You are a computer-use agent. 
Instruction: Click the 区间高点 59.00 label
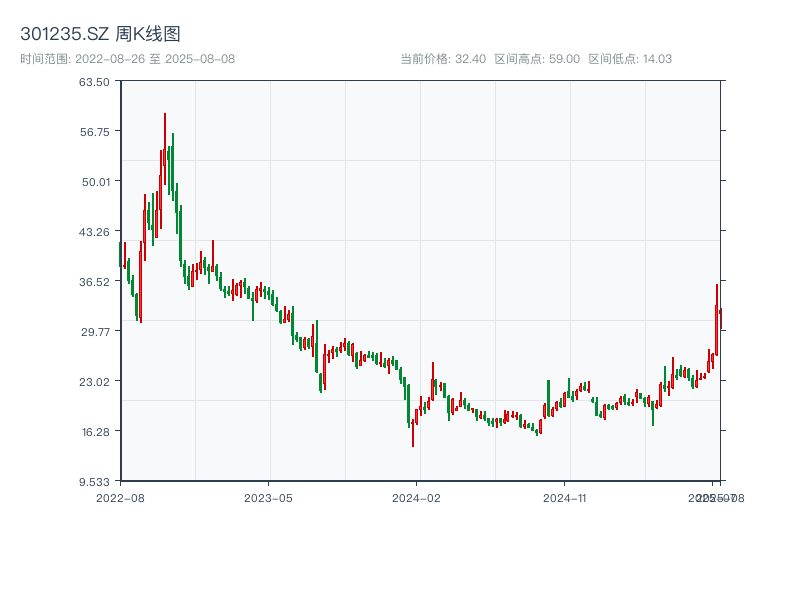(x=537, y=59)
